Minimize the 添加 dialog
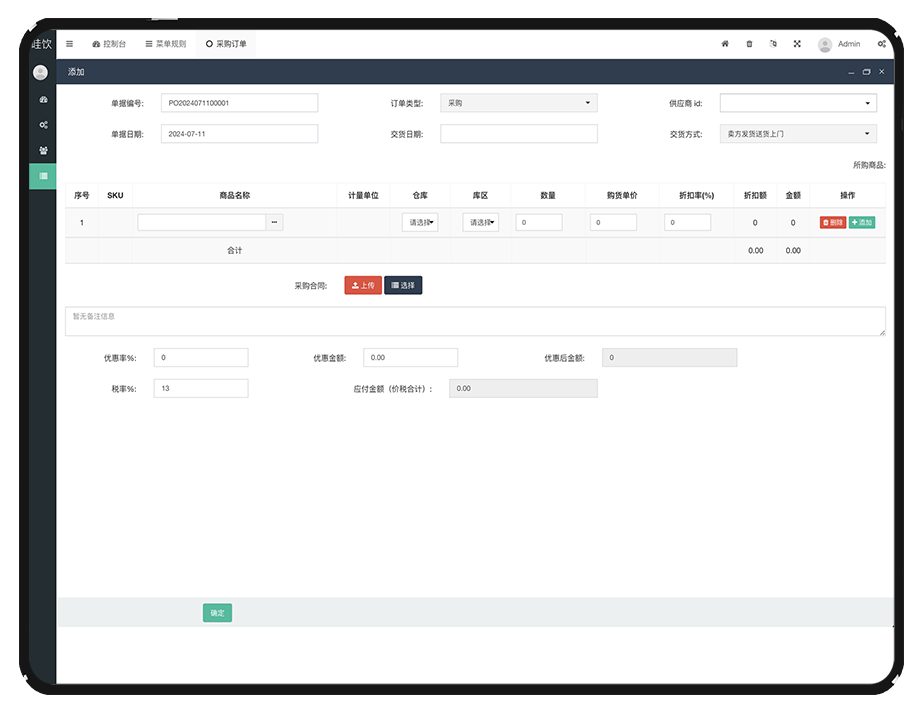Screen dimensions: 920x720 [x=851, y=72]
